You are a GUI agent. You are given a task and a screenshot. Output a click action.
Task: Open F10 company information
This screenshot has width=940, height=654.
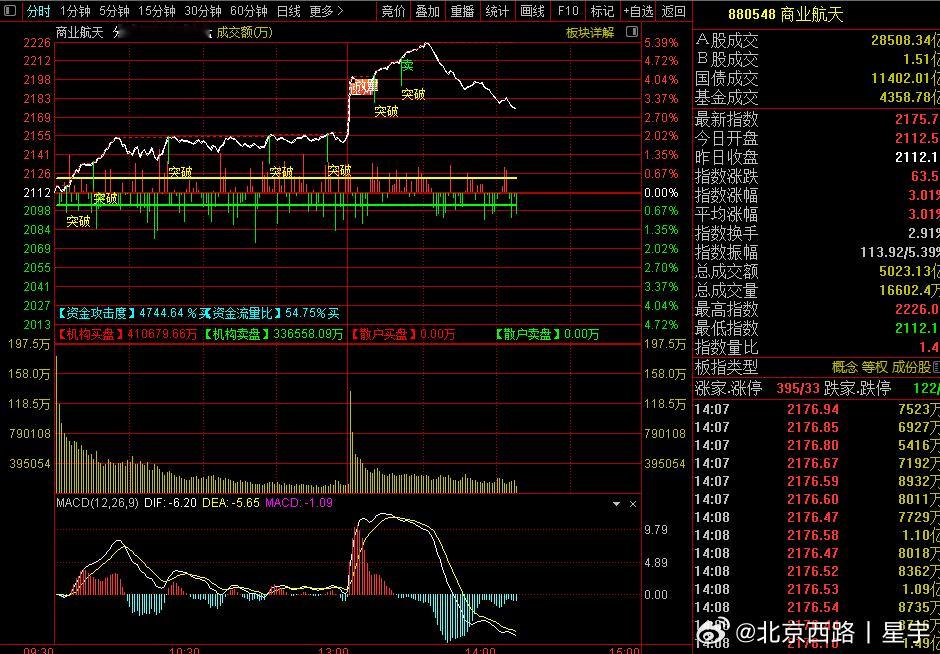(567, 11)
